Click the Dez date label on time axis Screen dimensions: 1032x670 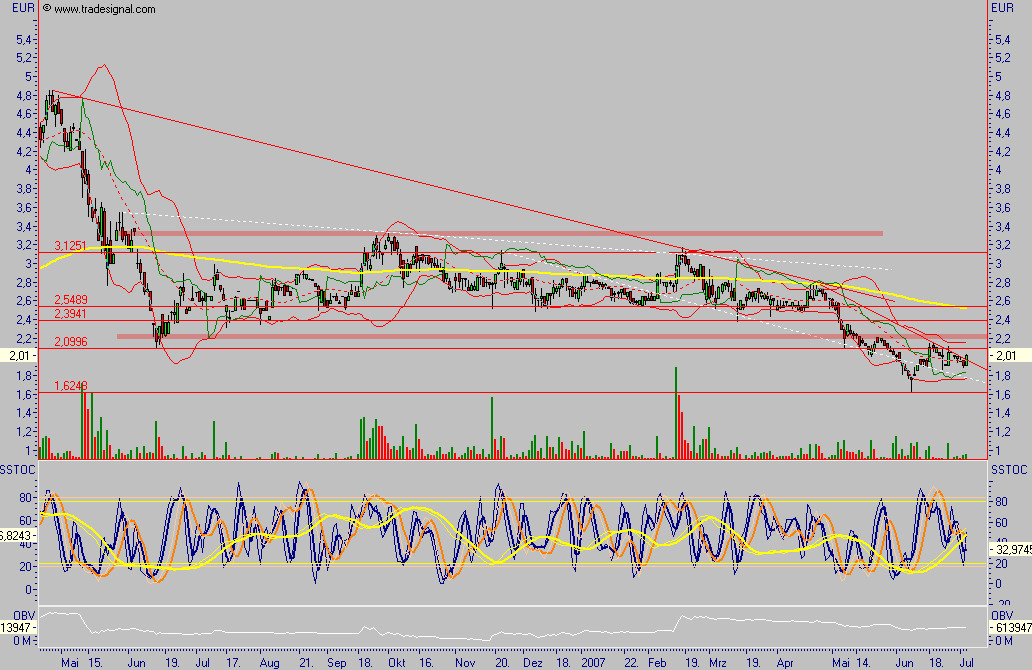pos(532,663)
